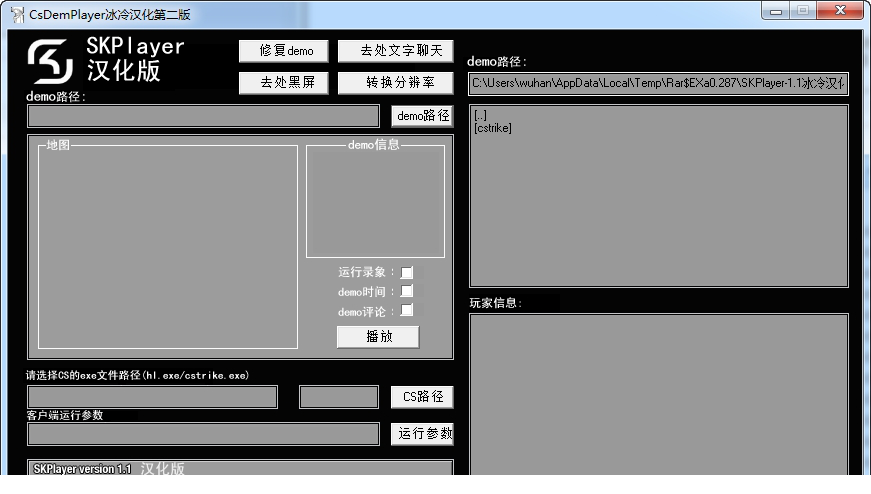Click the 修复demo button
The width and height of the screenshot is (871, 494).
click(x=284, y=51)
